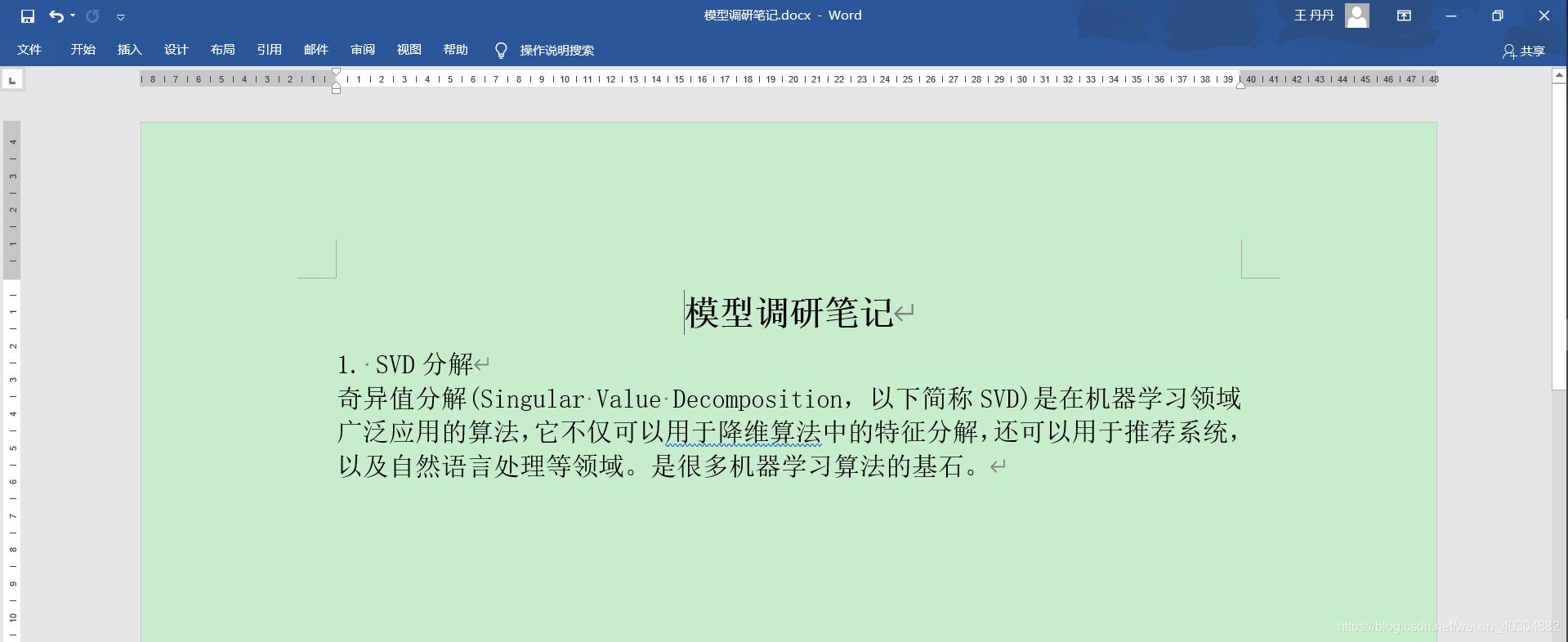Click the Undo arrow icon
Viewport: 1568px width, 642px height.
coord(56,16)
